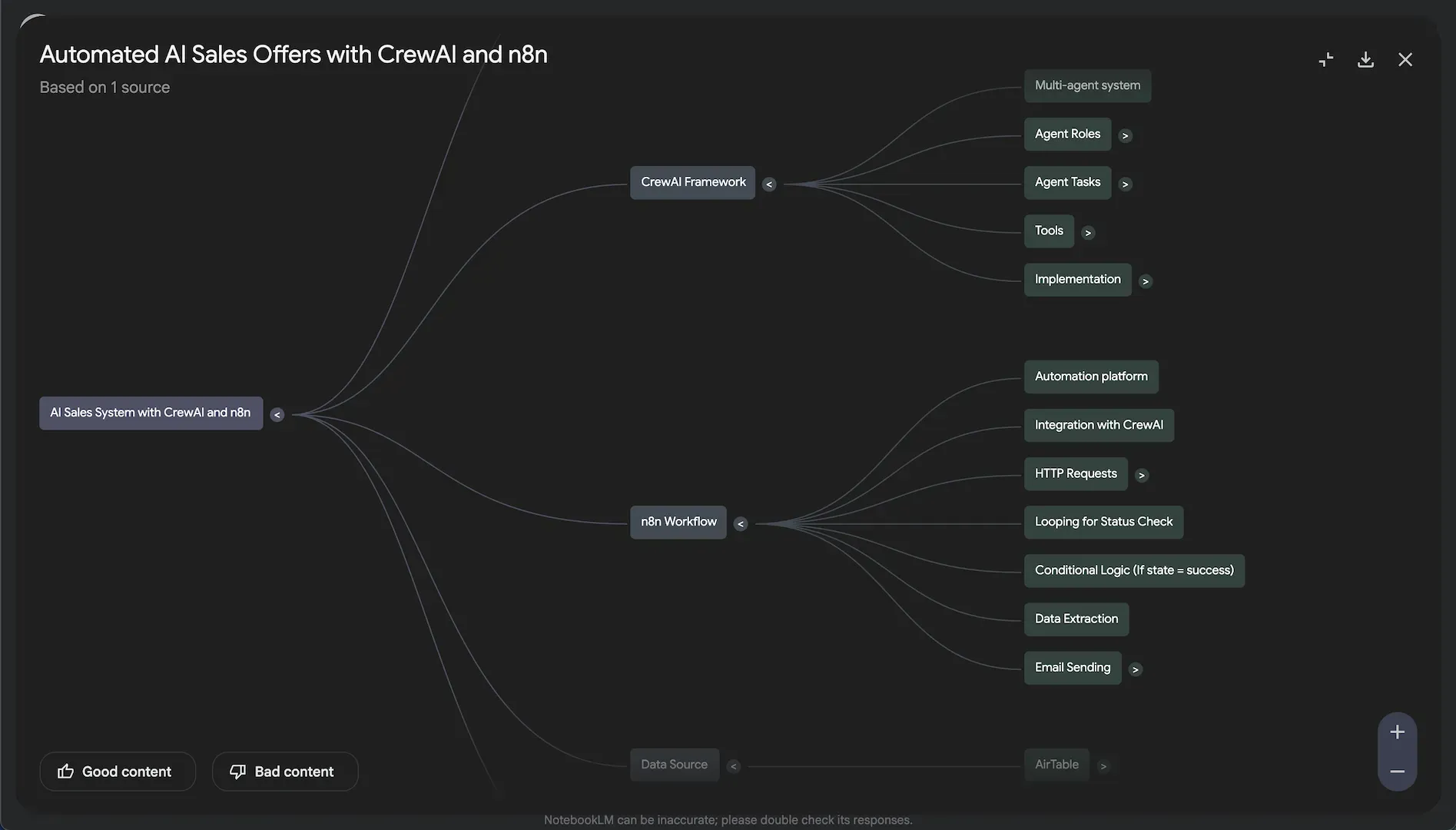Select the n8n Workflow node
Image resolution: width=1456 pixels, height=830 pixels.
(x=678, y=523)
